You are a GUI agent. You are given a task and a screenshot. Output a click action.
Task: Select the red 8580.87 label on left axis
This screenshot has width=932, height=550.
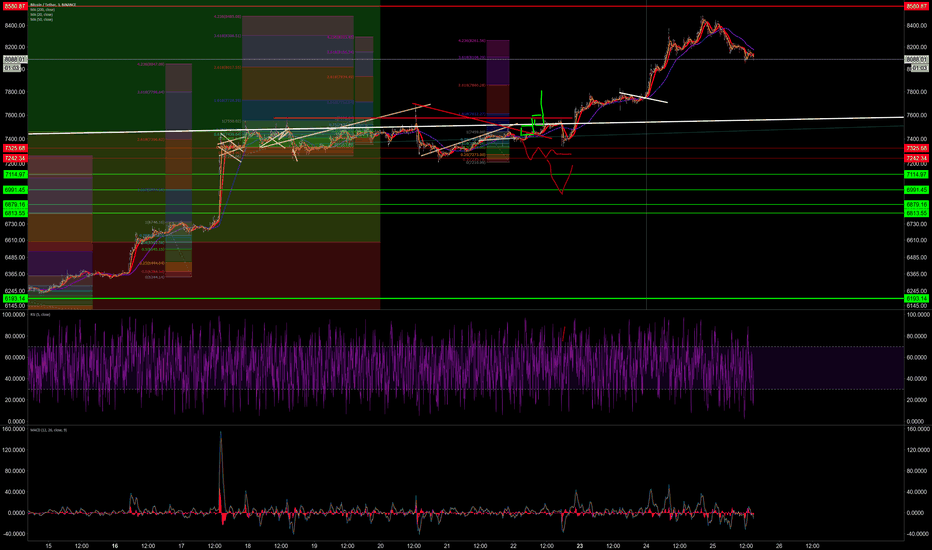click(15, 6)
